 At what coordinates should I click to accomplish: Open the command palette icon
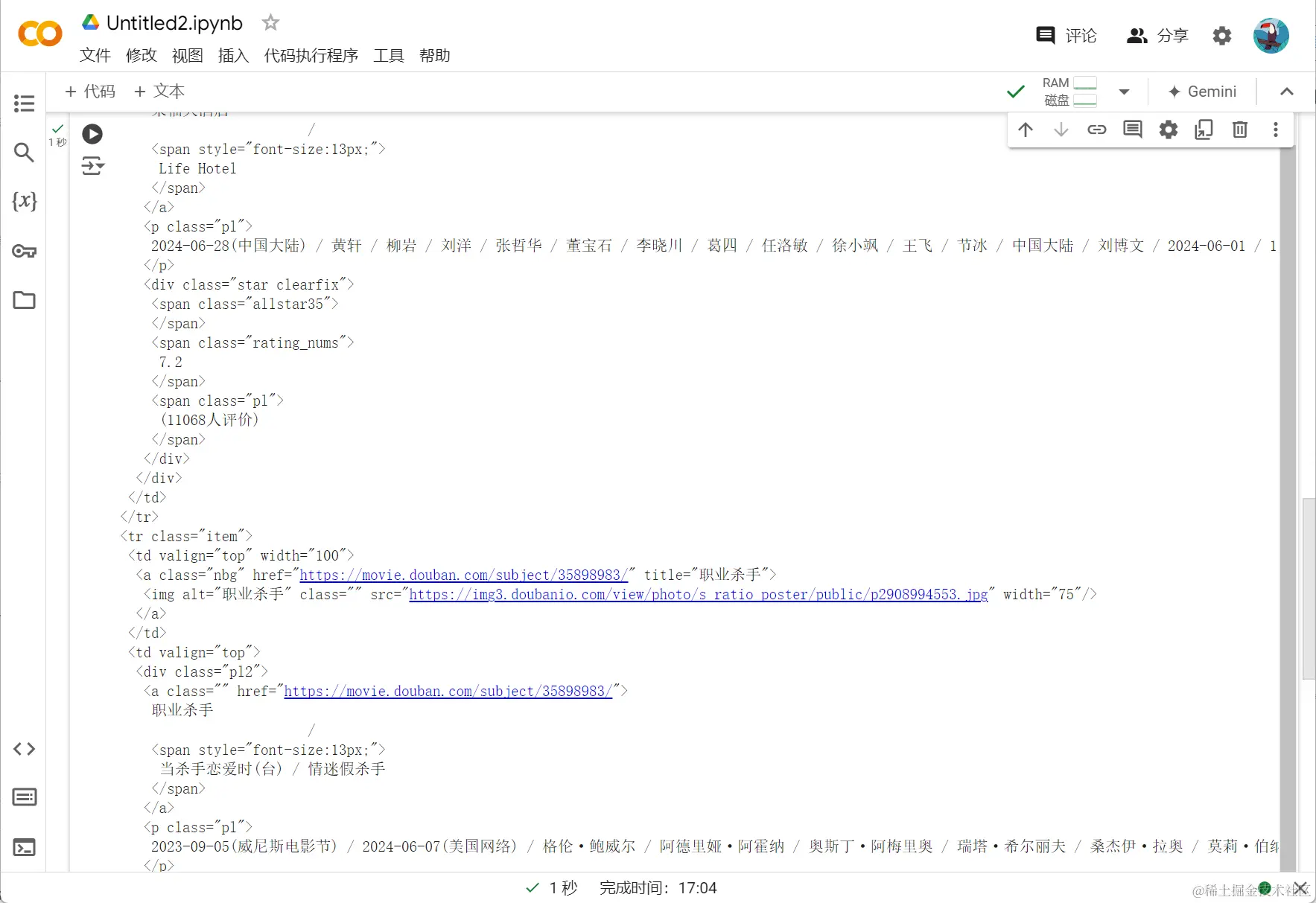point(24,797)
